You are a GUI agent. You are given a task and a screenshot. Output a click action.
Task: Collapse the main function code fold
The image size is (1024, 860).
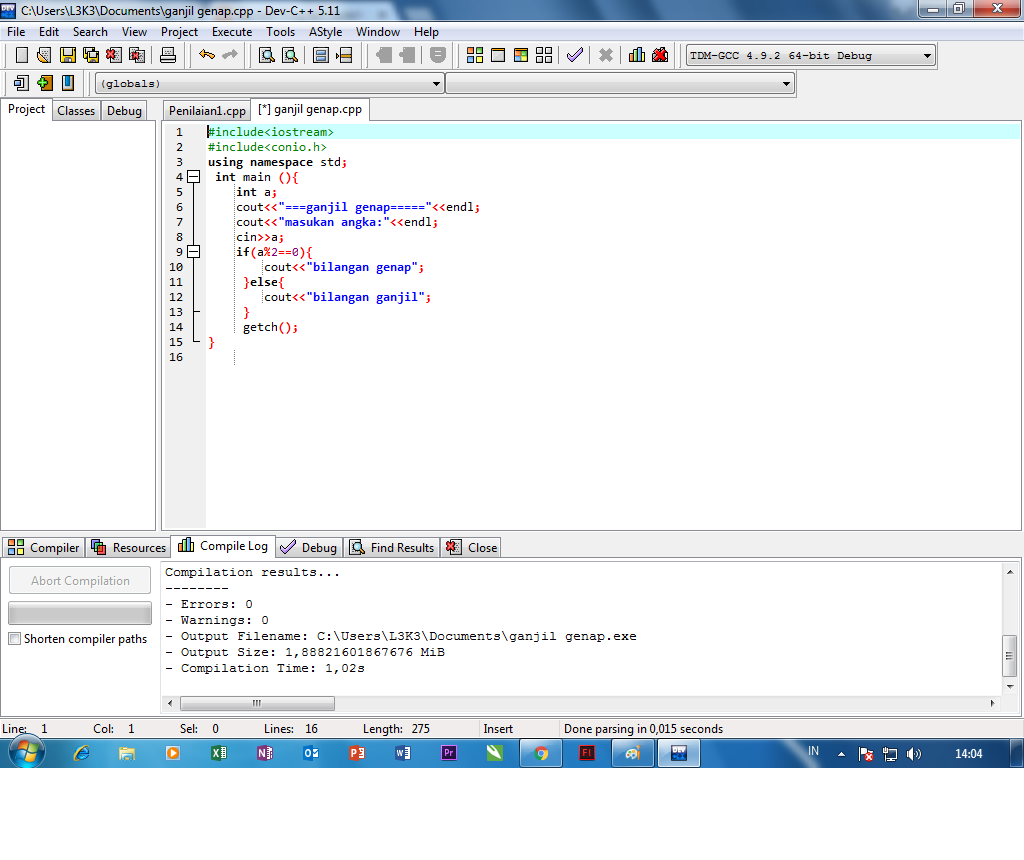coord(192,177)
